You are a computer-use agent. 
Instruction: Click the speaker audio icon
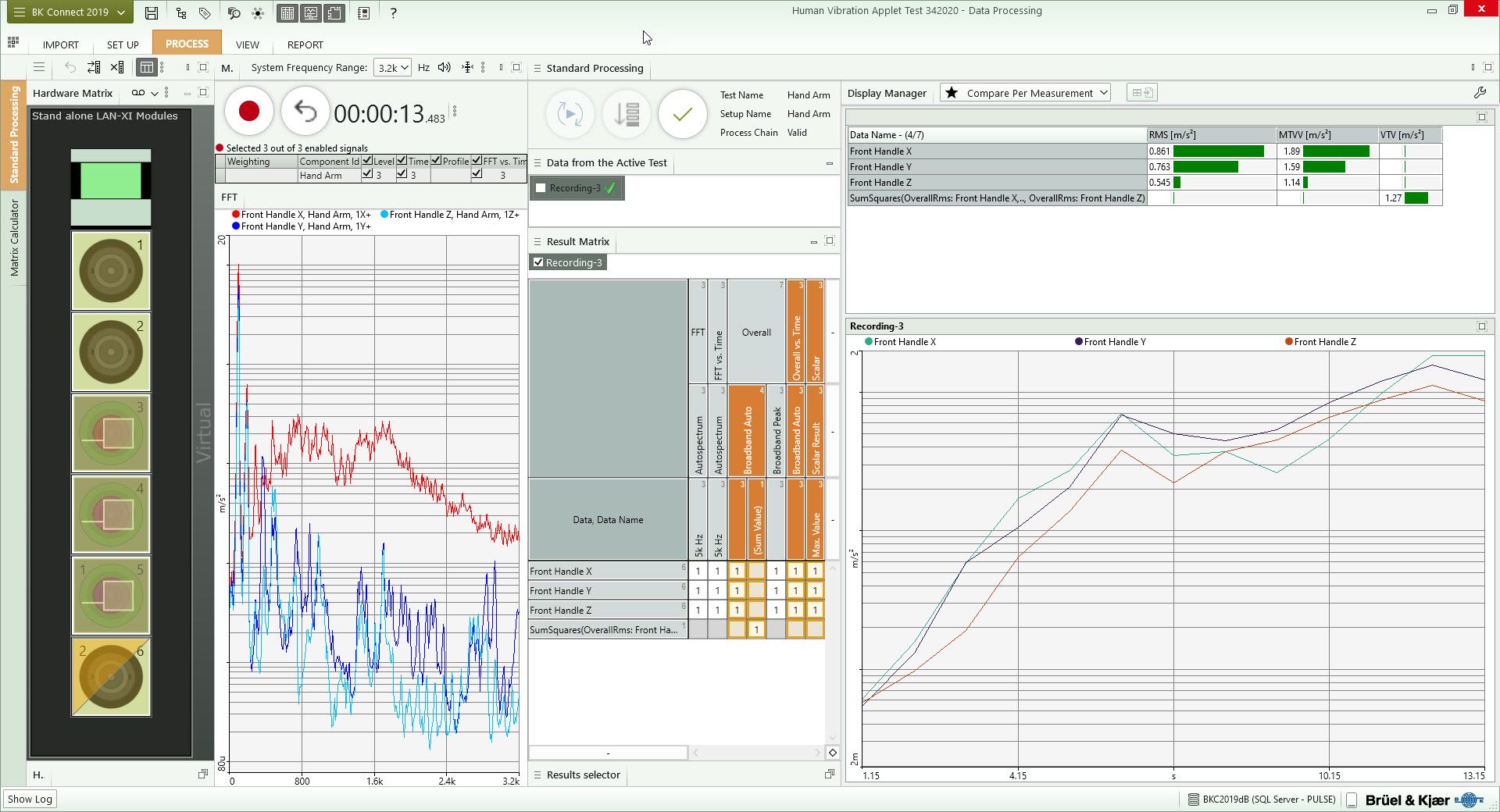tap(445, 68)
